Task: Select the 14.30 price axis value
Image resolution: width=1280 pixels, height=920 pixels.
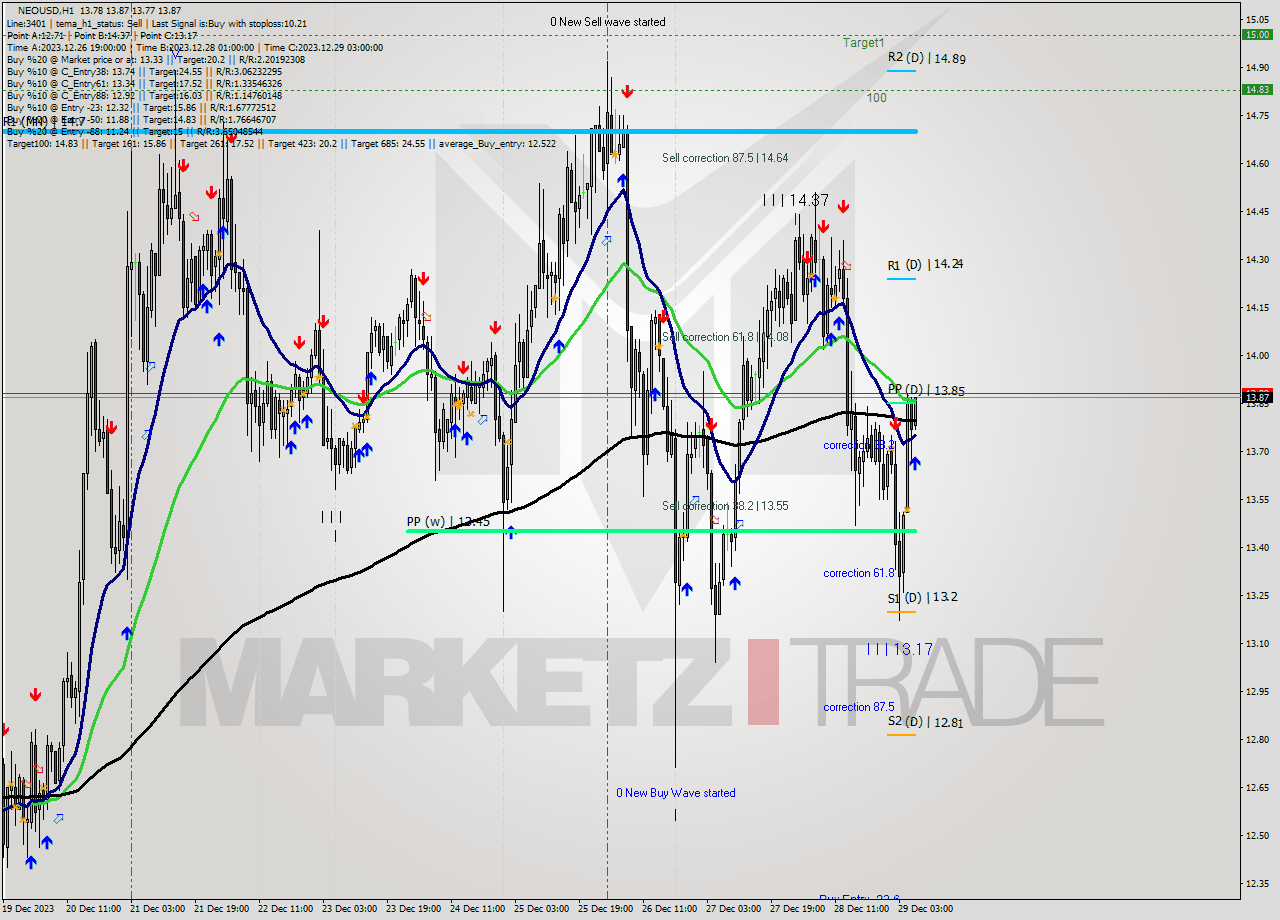Action: pyautogui.click(x=1256, y=259)
